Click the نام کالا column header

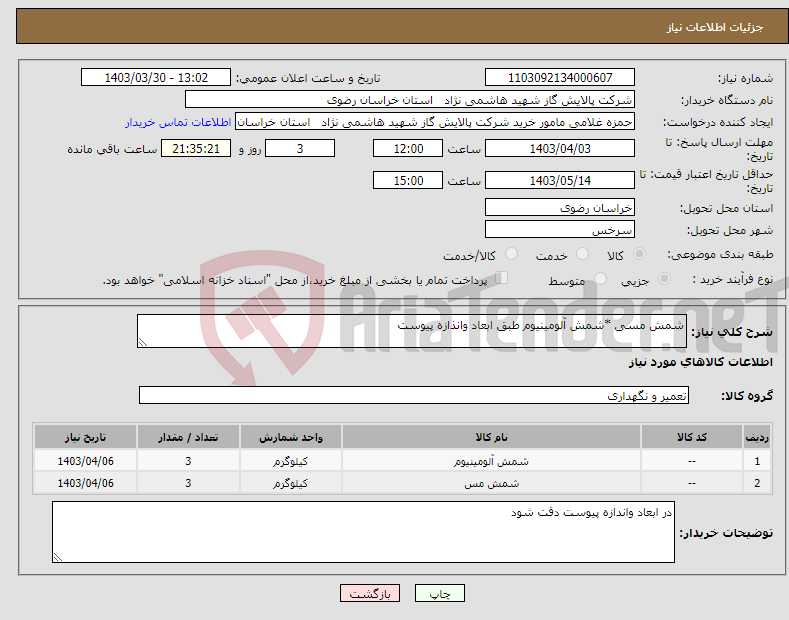coord(491,437)
